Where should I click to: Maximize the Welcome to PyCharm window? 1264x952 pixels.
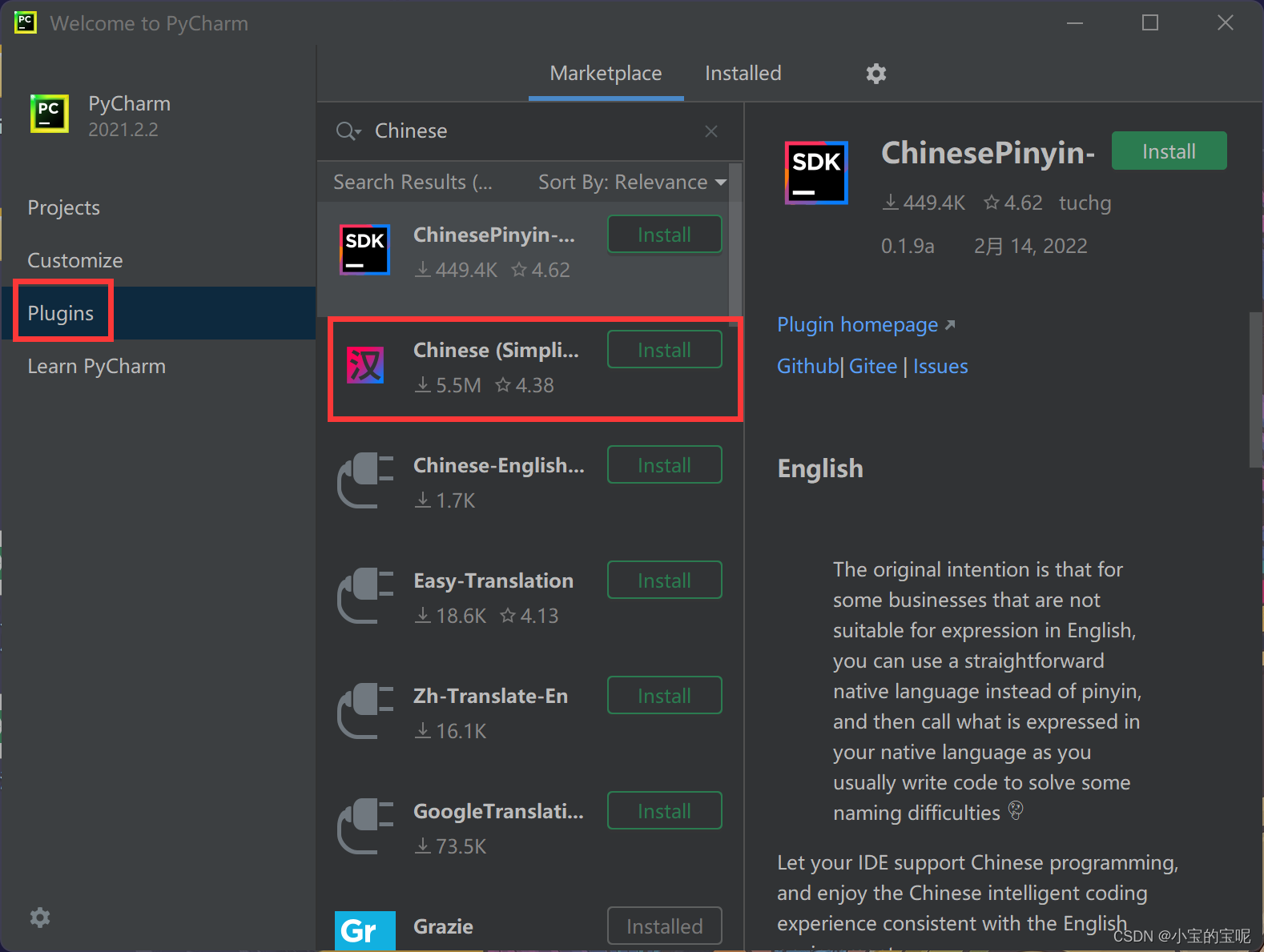(x=1150, y=22)
